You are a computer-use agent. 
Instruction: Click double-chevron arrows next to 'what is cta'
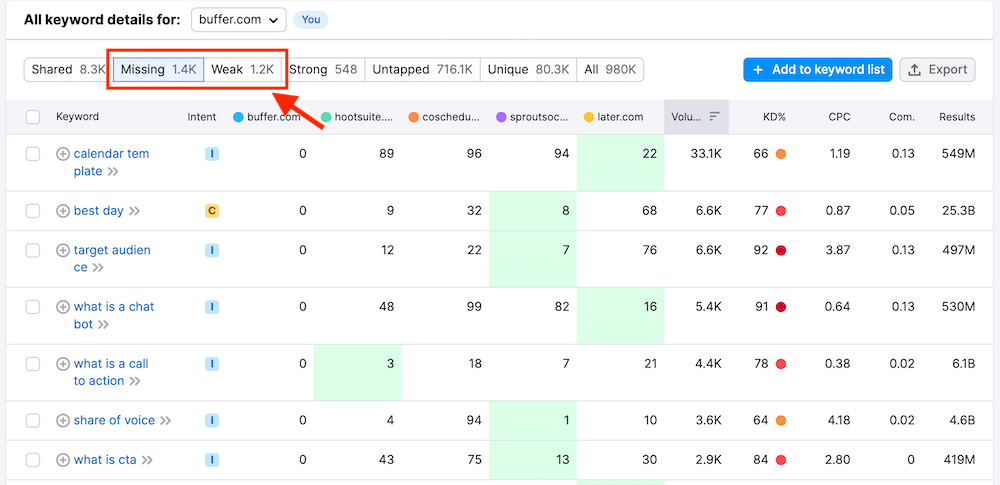(x=147, y=461)
